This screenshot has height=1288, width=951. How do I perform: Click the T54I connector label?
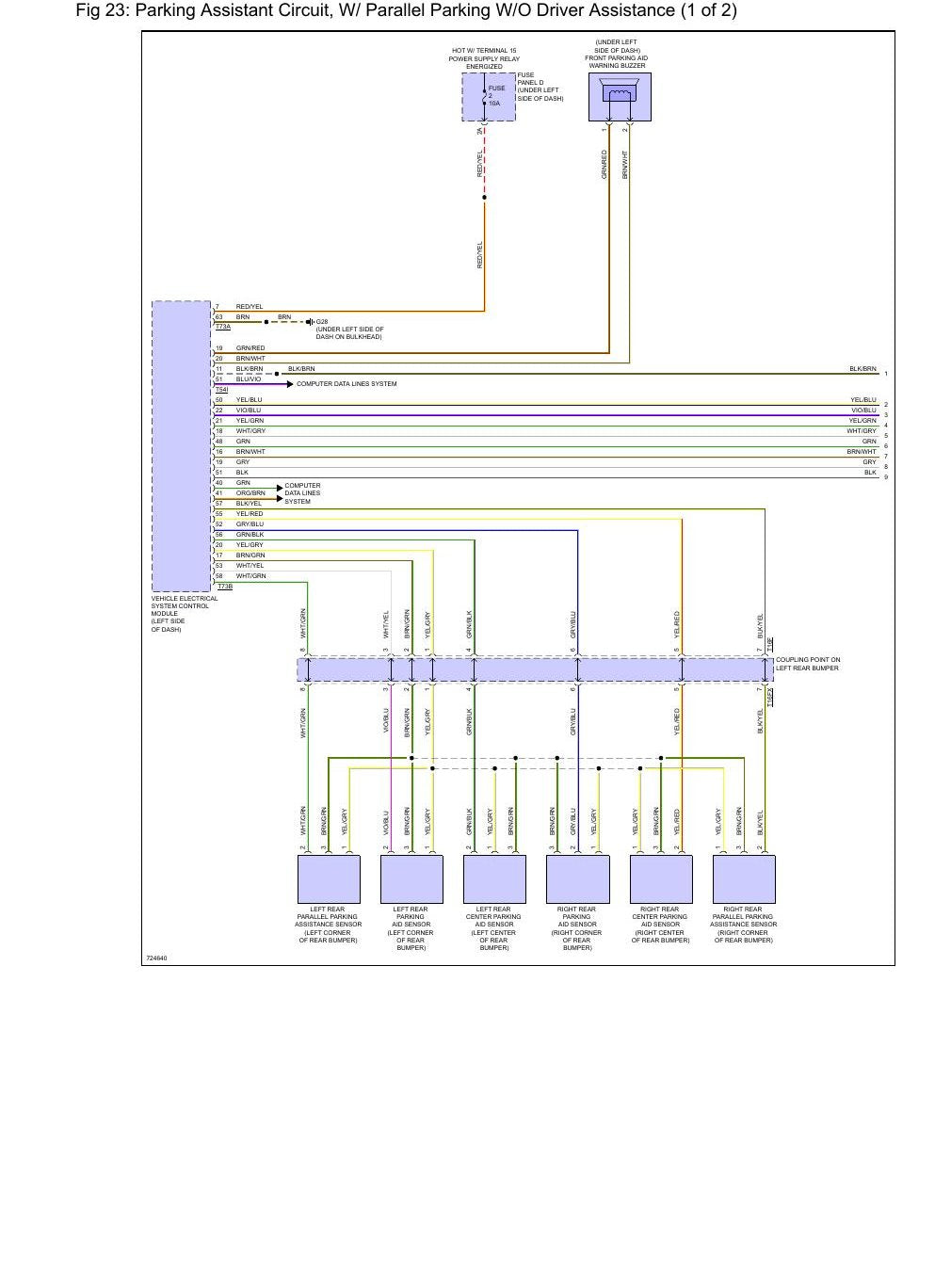(222, 389)
